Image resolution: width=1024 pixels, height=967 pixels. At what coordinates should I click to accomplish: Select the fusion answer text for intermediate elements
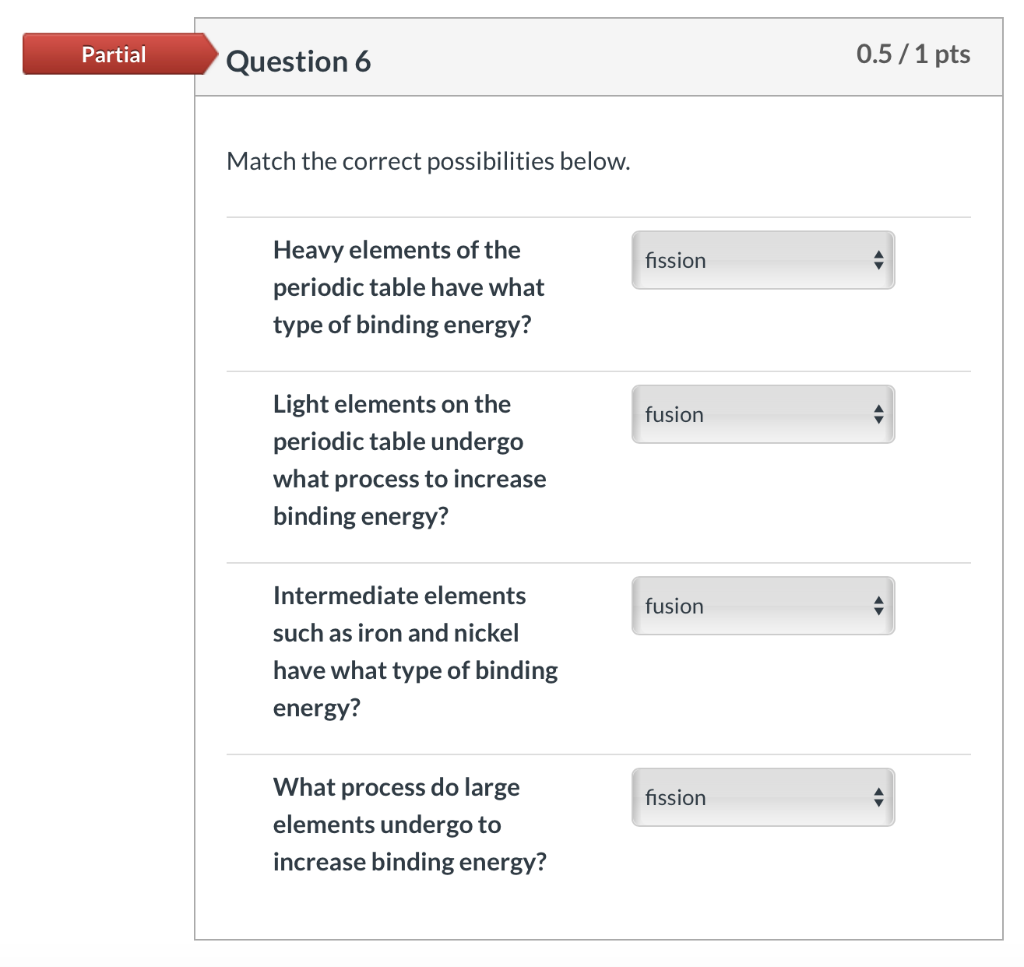673,606
